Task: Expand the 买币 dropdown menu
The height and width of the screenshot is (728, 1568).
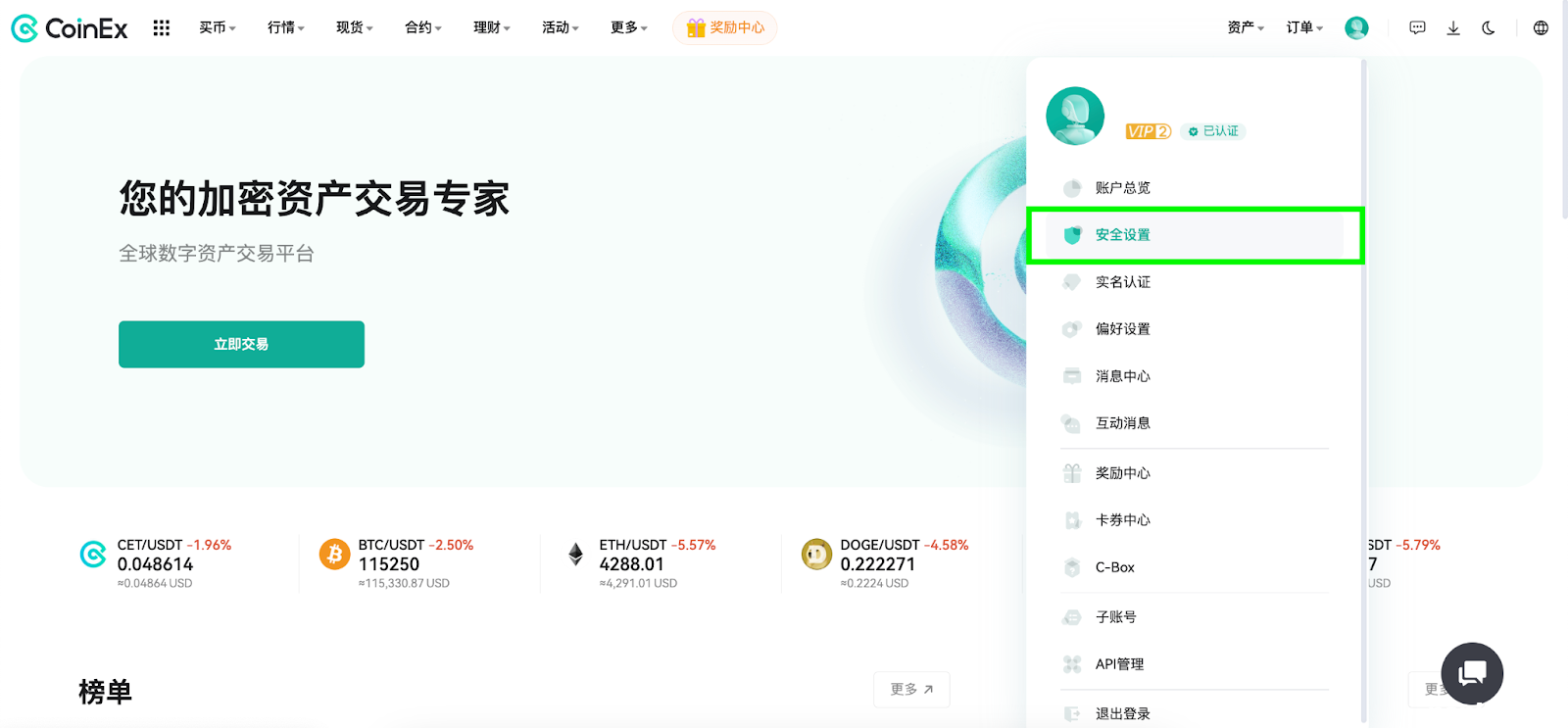Action: [x=217, y=28]
